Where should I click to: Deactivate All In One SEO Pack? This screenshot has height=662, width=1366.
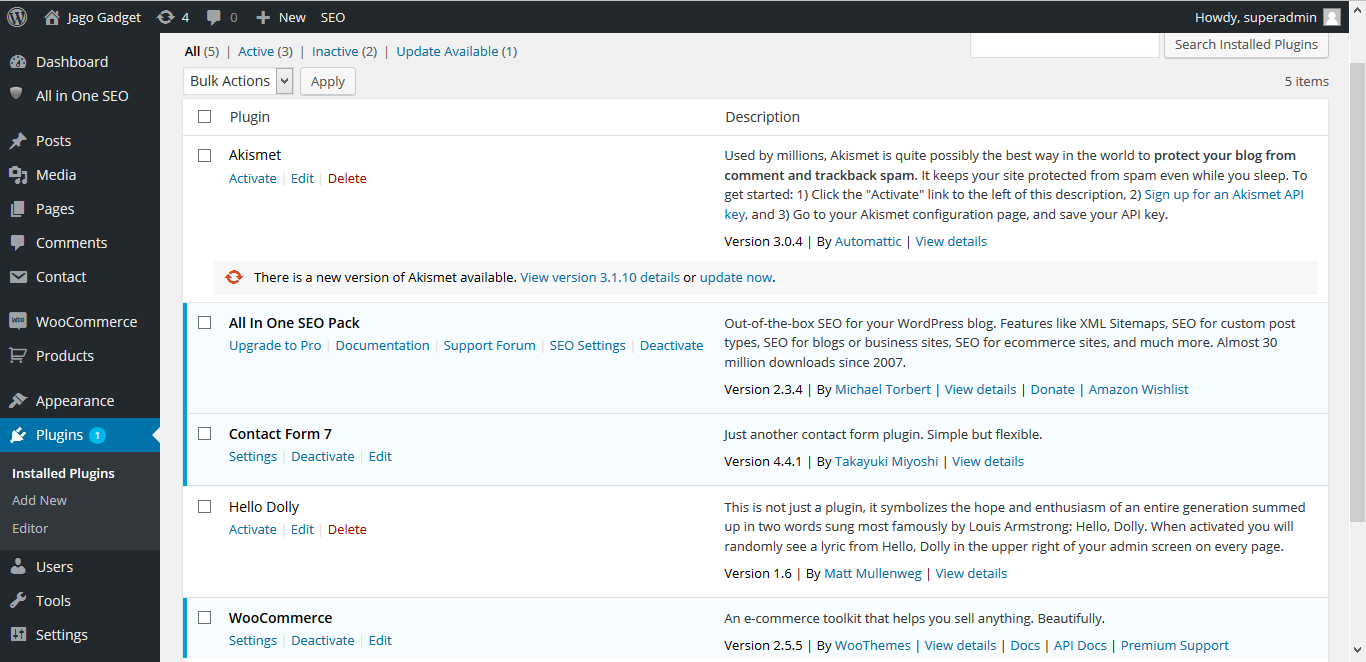(672, 345)
